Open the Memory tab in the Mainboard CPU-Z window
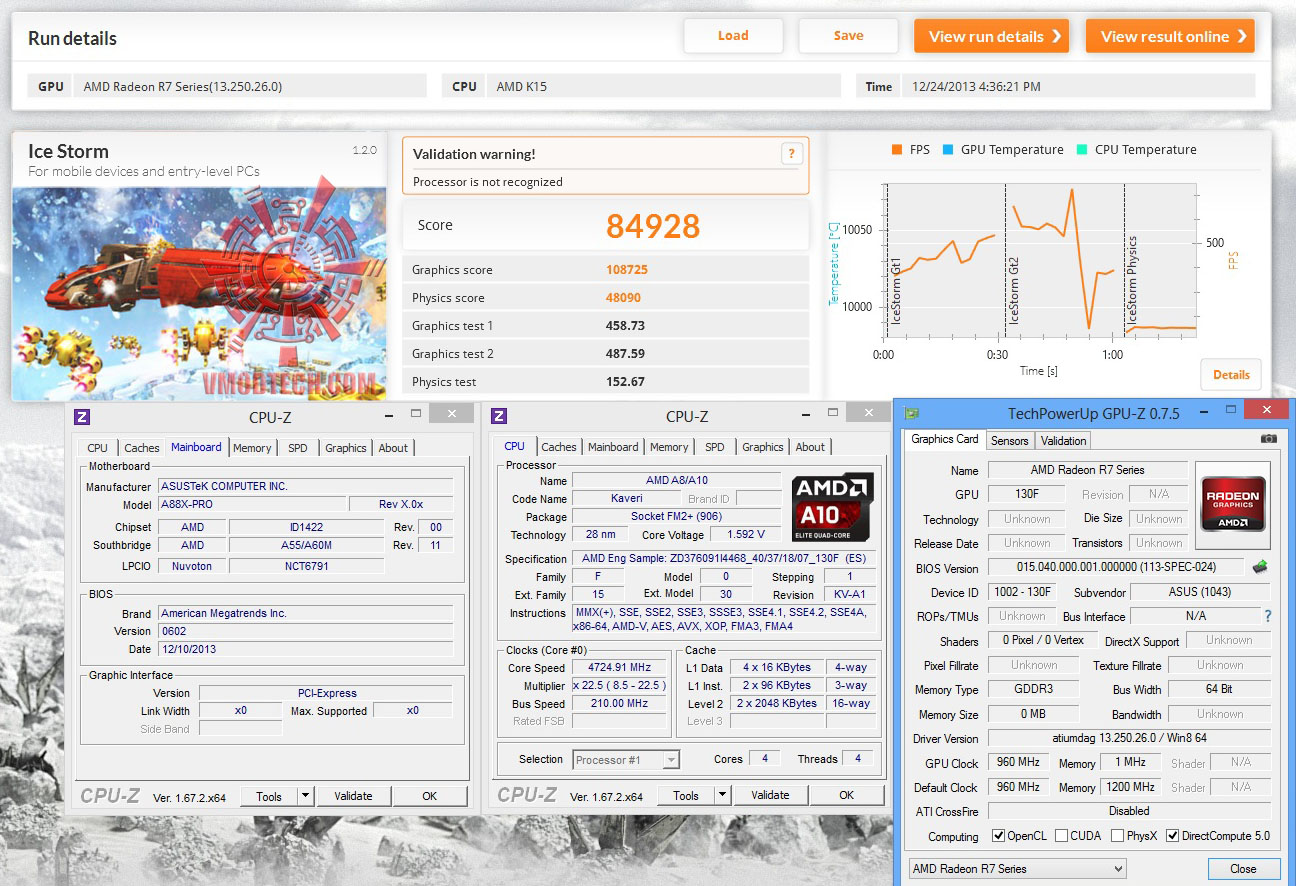 tap(252, 448)
